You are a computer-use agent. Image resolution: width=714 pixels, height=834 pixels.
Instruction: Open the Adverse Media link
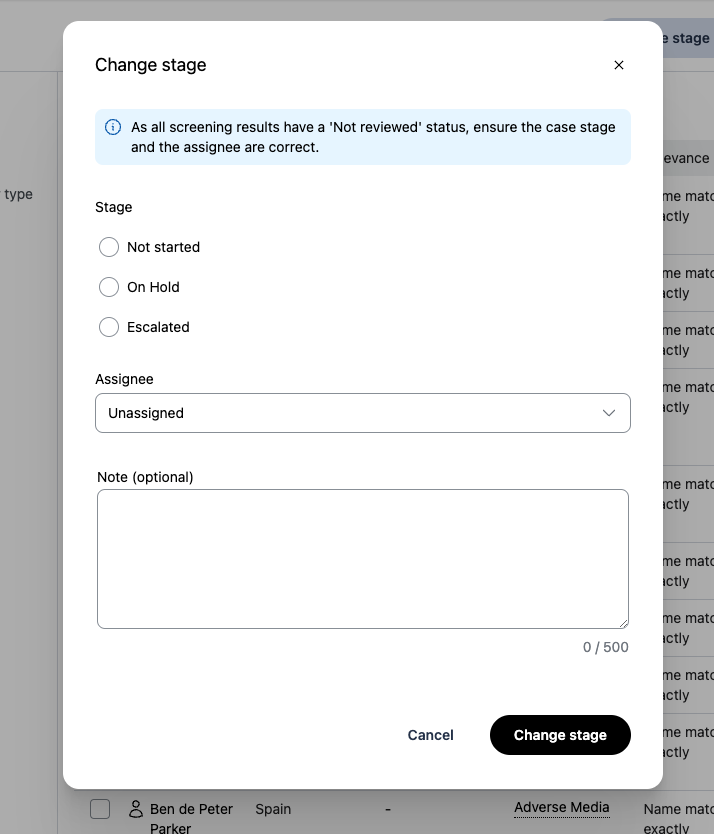[561, 808]
